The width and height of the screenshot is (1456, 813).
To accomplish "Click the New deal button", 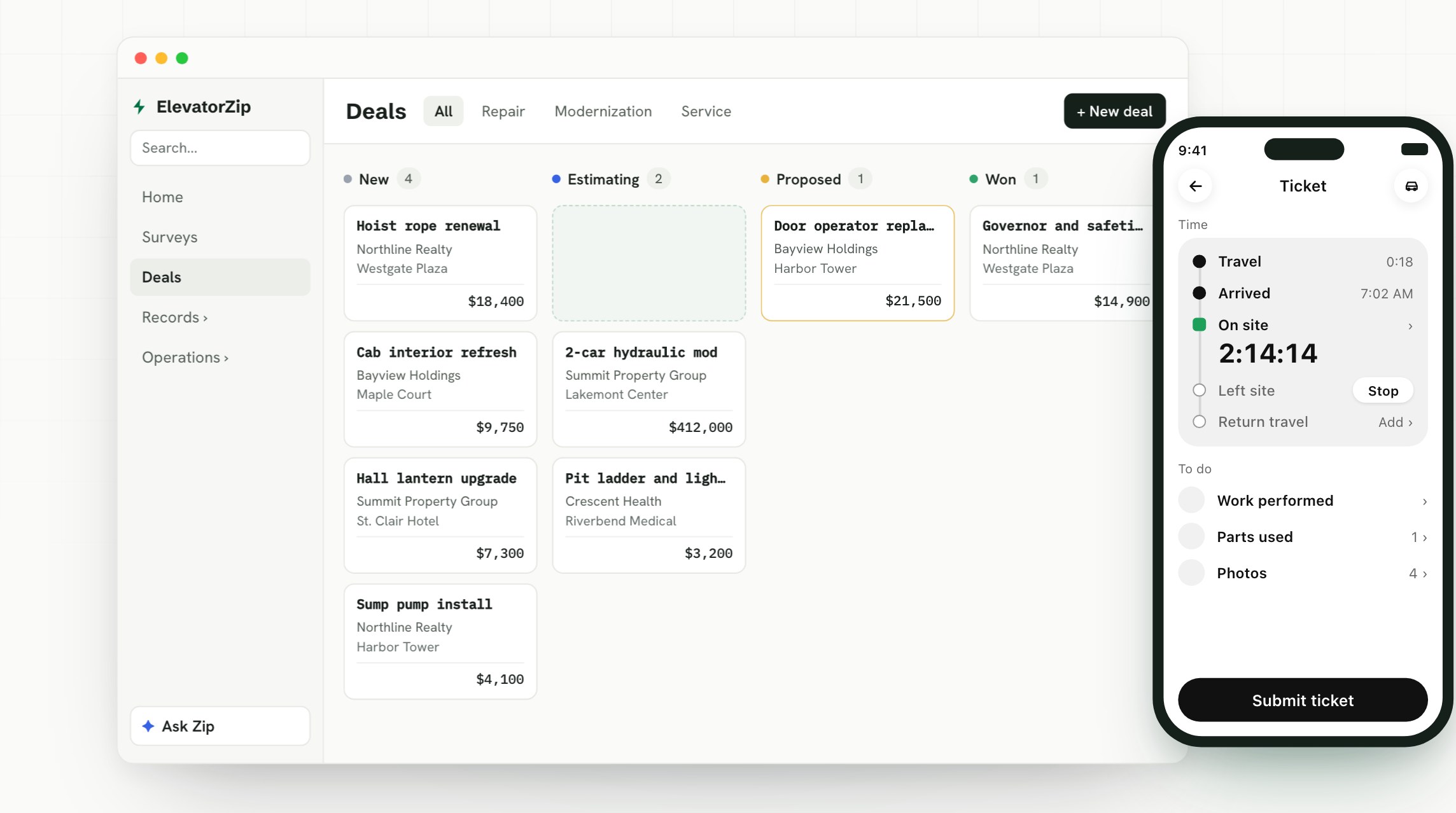I will 1114,111.
